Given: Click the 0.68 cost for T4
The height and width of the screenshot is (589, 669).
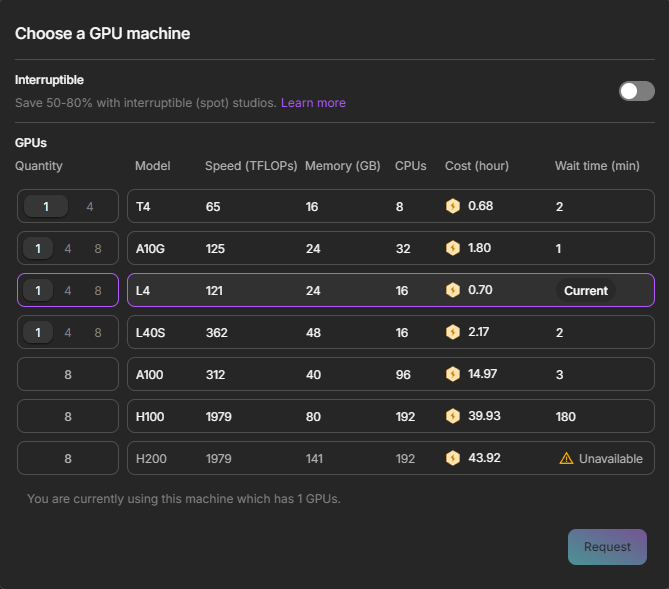Looking at the screenshot, I should pos(480,206).
